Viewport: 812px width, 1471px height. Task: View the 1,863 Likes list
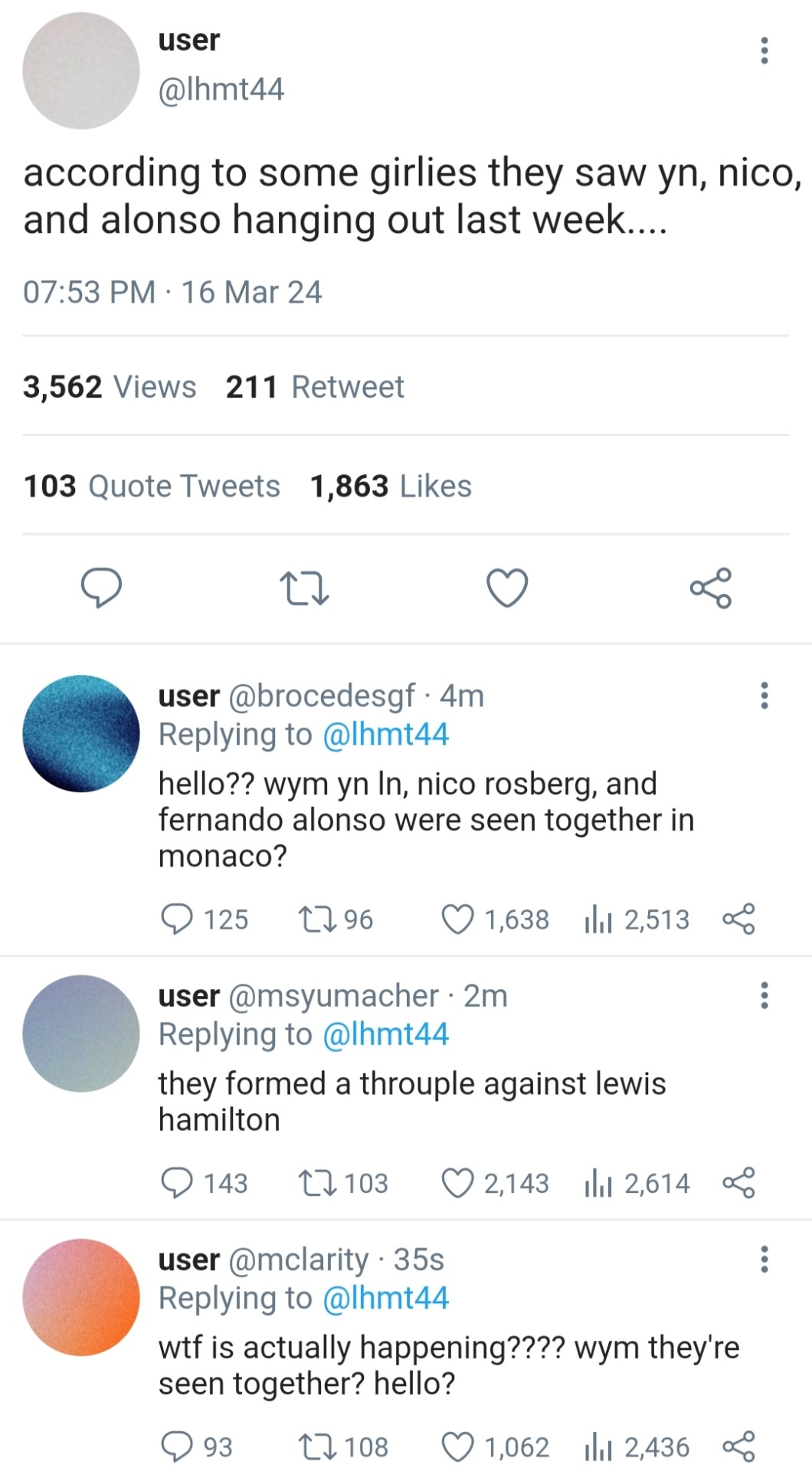[x=391, y=486]
